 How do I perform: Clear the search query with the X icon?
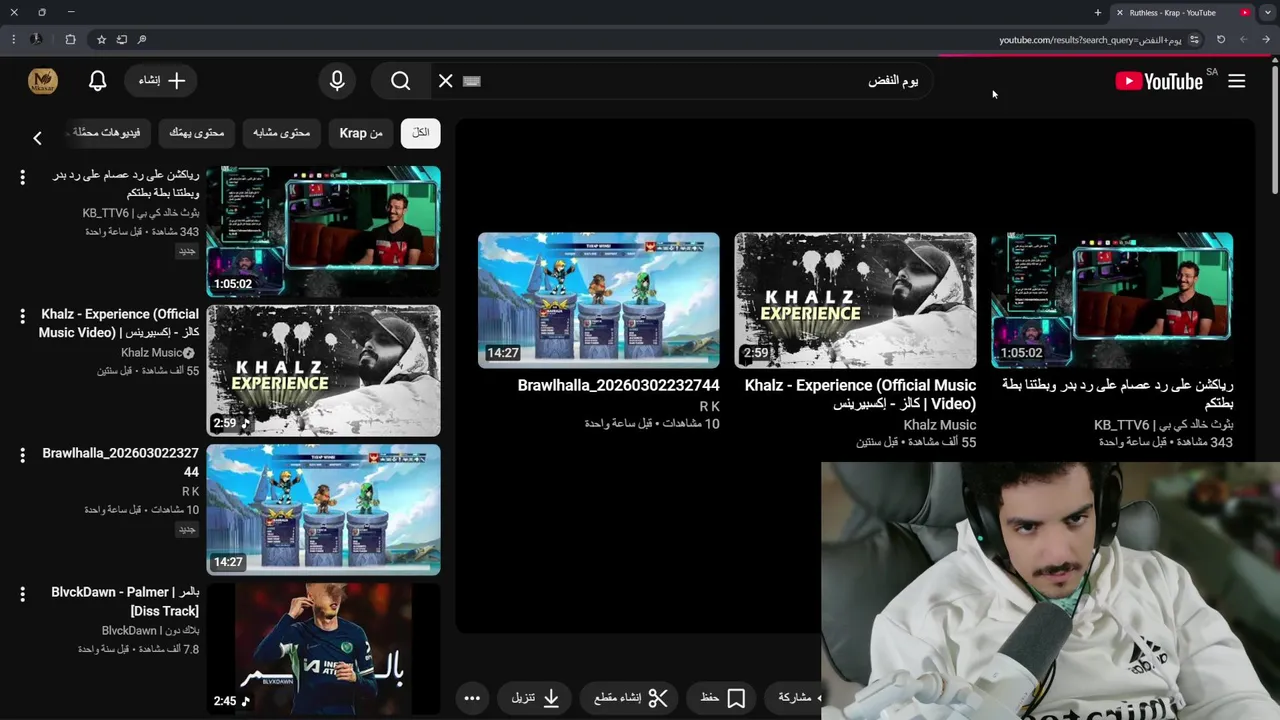tap(446, 81)
